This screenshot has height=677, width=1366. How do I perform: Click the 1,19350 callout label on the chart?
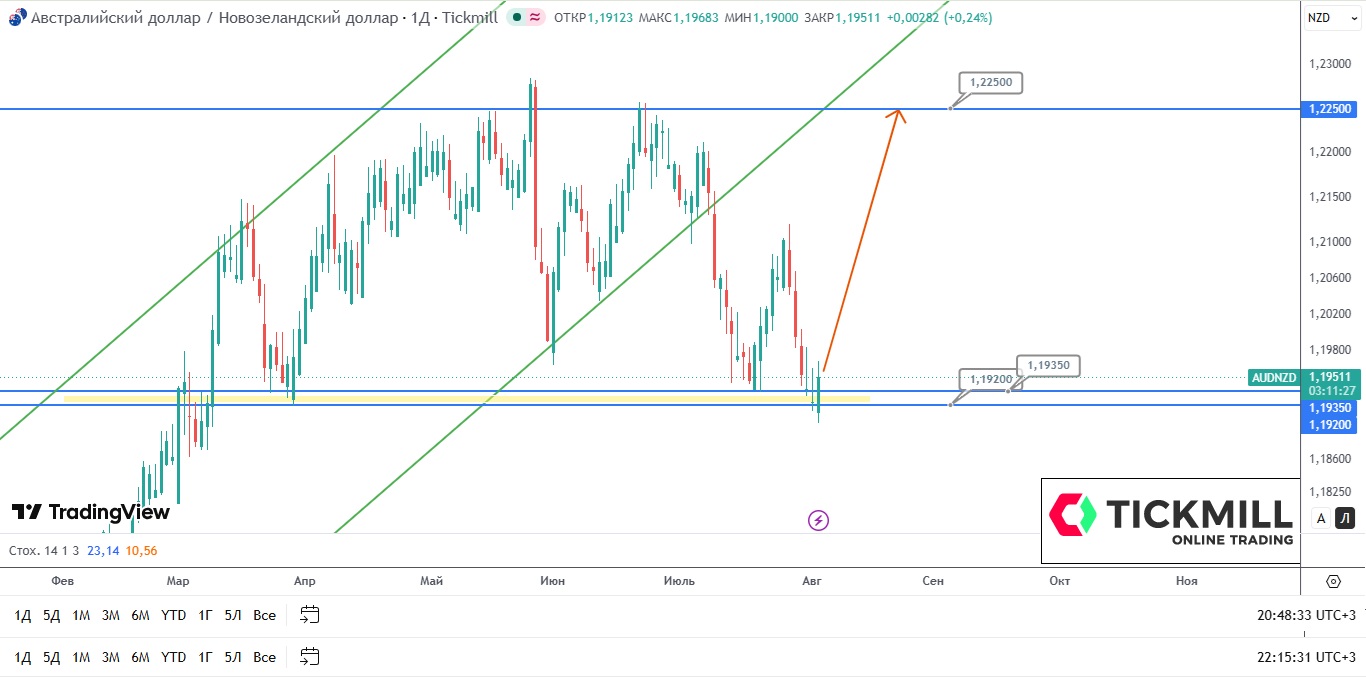click(x=1049, y=365)
